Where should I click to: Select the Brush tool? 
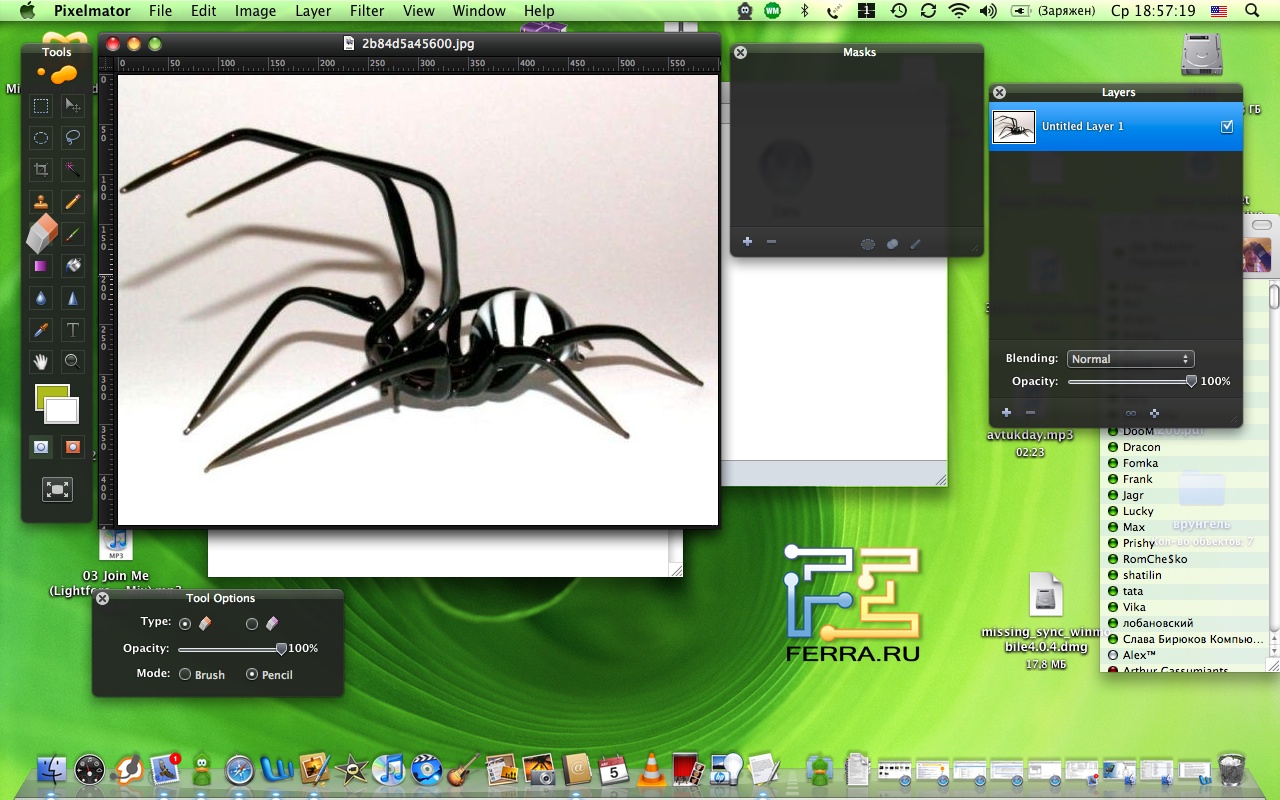click(73, 234)
